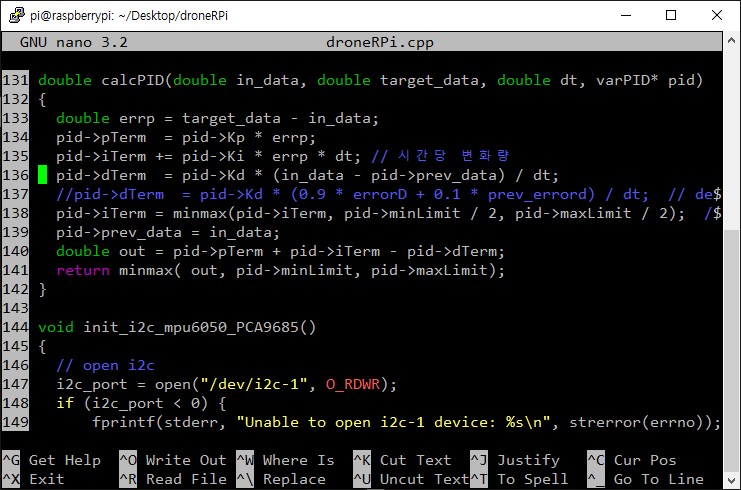Screen dimensions: 741x490
Task: Click the Where Is shortcut label
Action: (x=298, y=460)
